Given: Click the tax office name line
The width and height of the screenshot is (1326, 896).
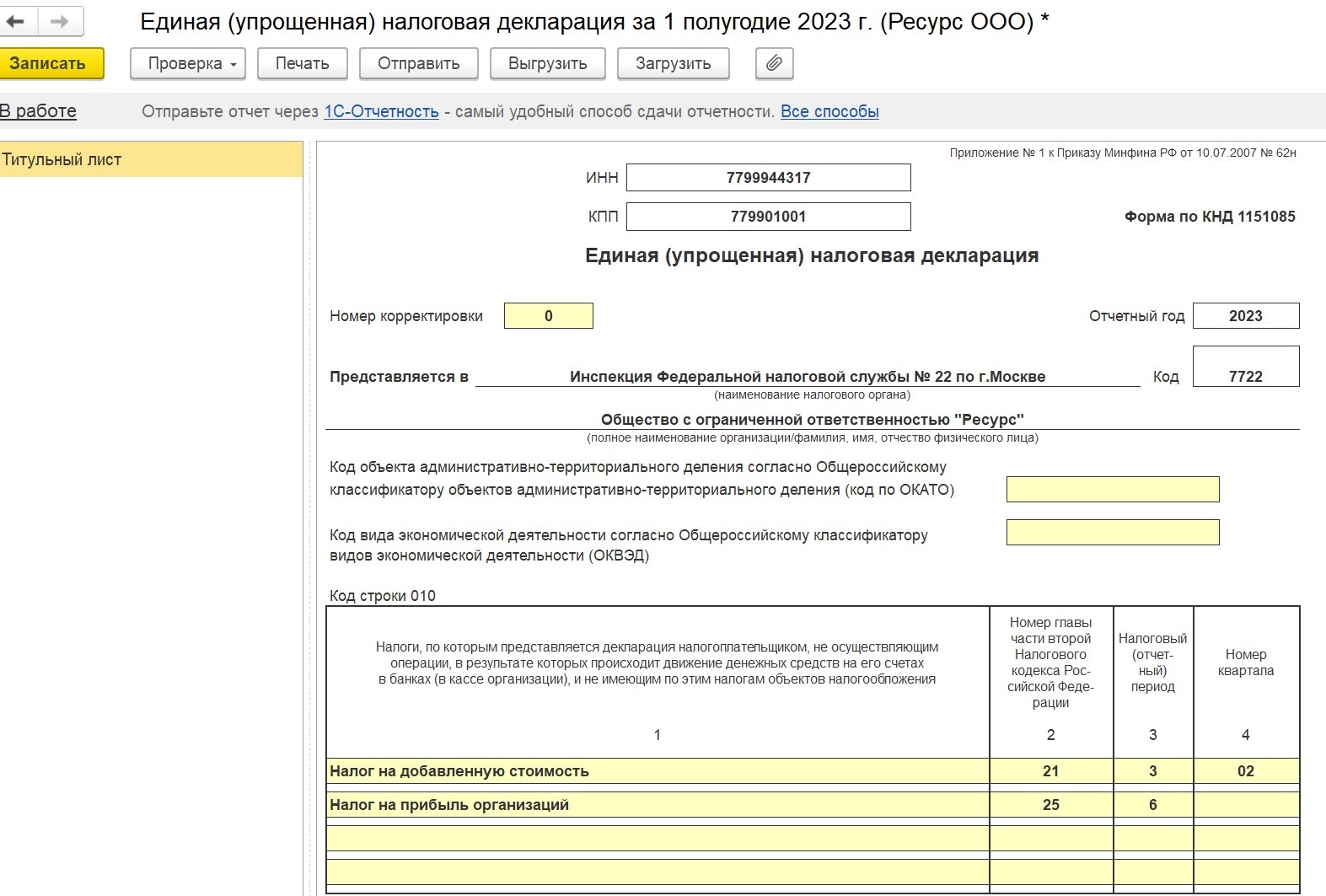Looking at the screenshot, I should (x=808, y=377).
